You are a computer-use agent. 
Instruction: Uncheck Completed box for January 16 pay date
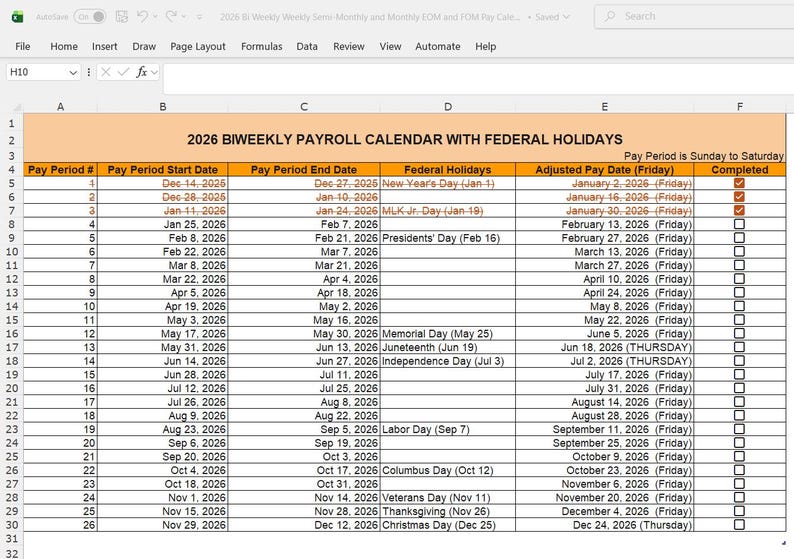(739, 196)
